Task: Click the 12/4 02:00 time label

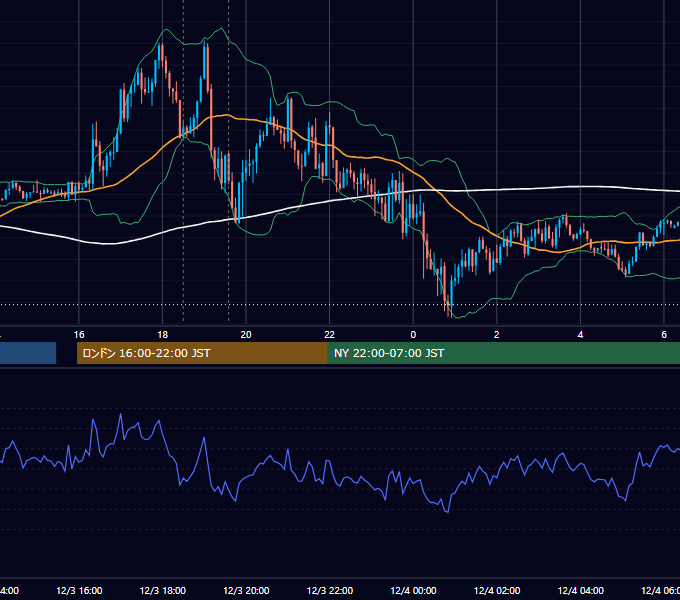Action: click(x=497, y=590)
